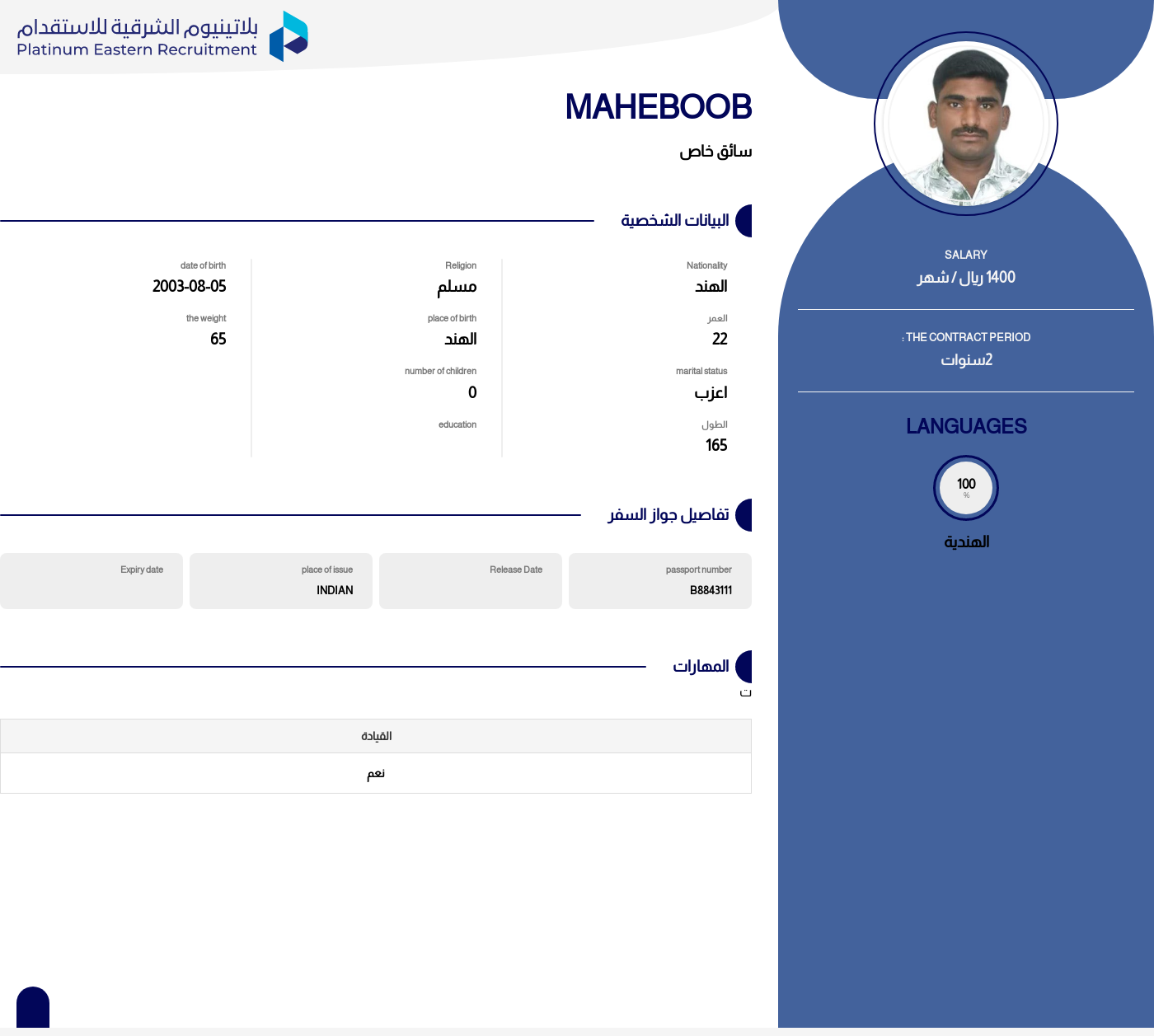Select the place of issue INDIAN field
The image size is (1154, 1036).
tap(281, 581)
